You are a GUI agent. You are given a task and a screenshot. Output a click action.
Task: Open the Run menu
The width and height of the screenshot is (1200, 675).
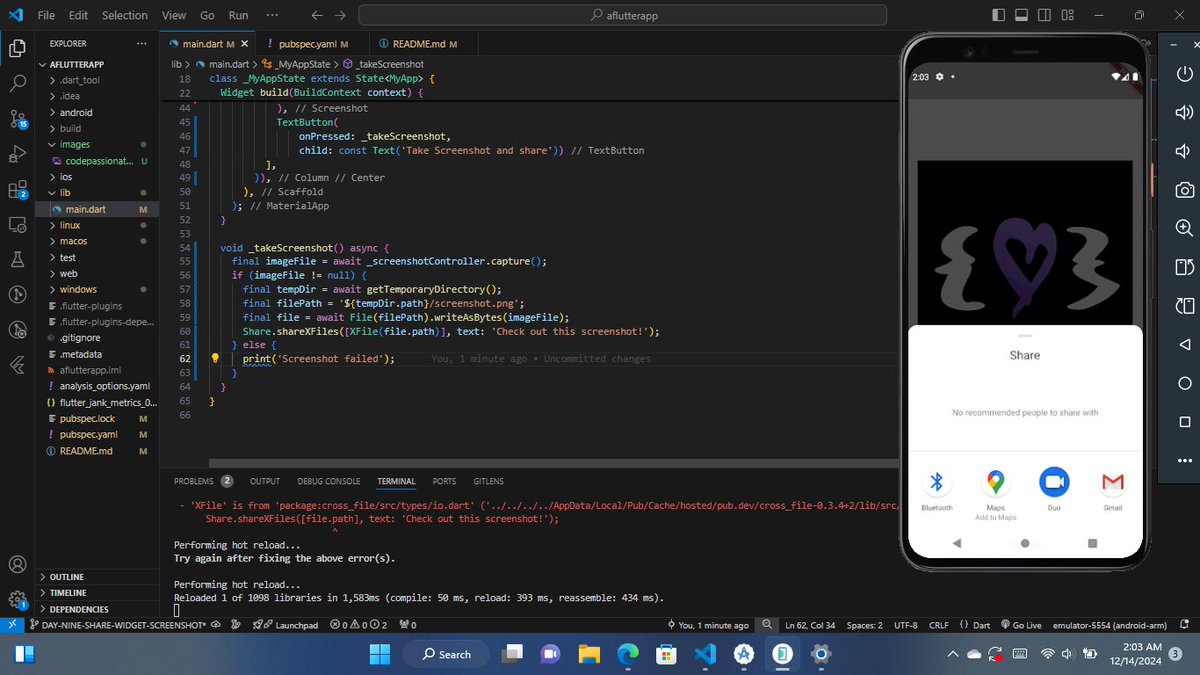(238, 15)
